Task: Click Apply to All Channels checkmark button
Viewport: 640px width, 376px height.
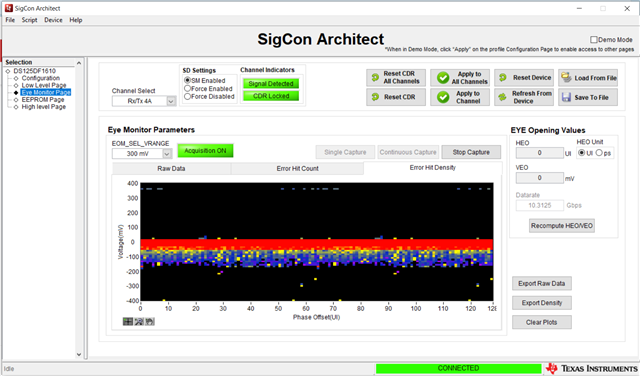Action: [x=460, y=78]
